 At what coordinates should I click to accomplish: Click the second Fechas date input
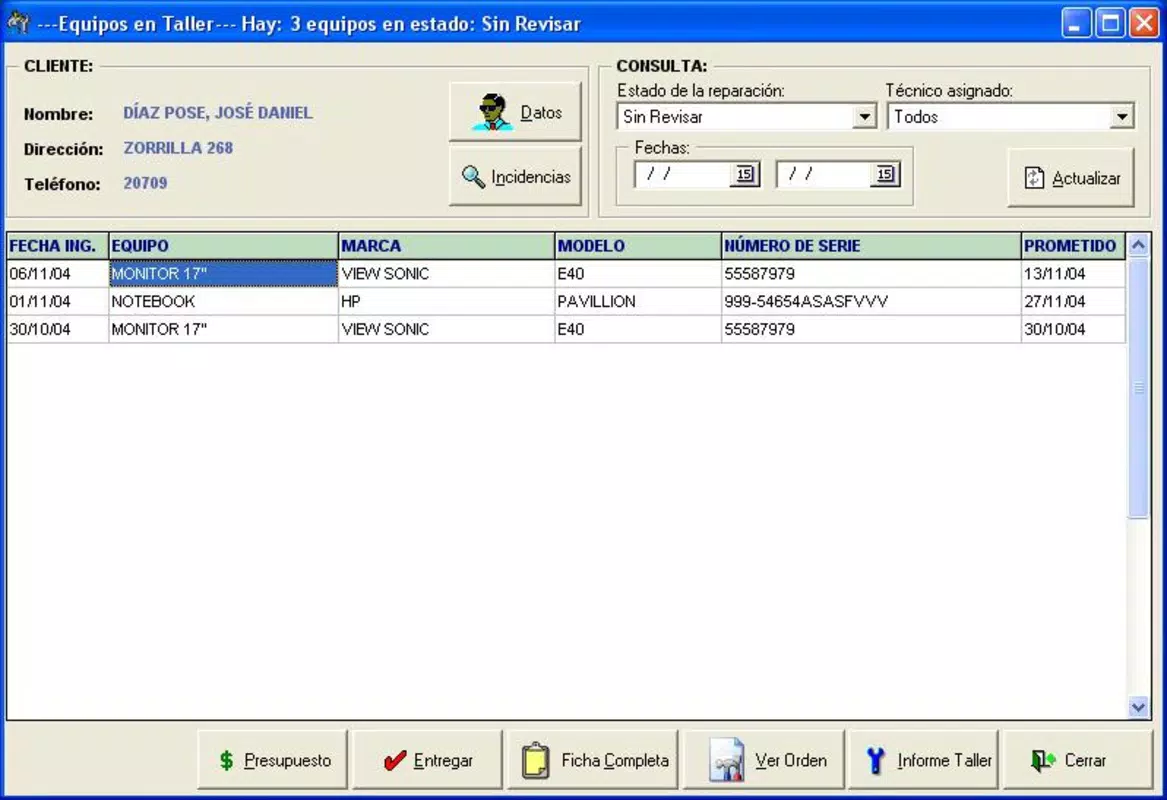(824, 175)
